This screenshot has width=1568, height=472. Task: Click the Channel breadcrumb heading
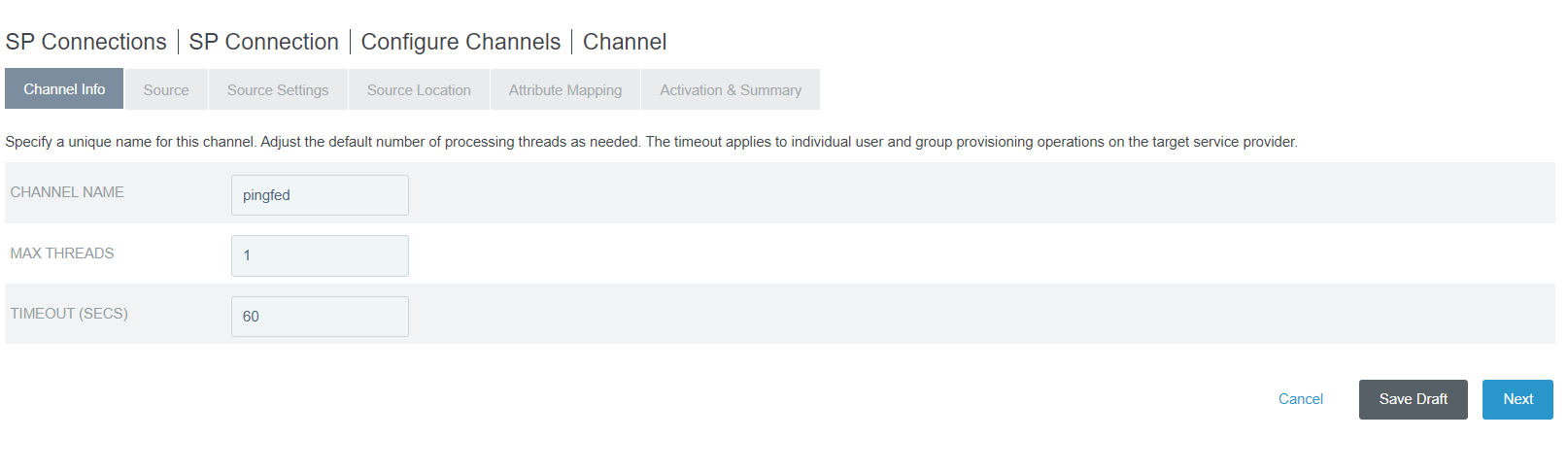tap(625, 42)
